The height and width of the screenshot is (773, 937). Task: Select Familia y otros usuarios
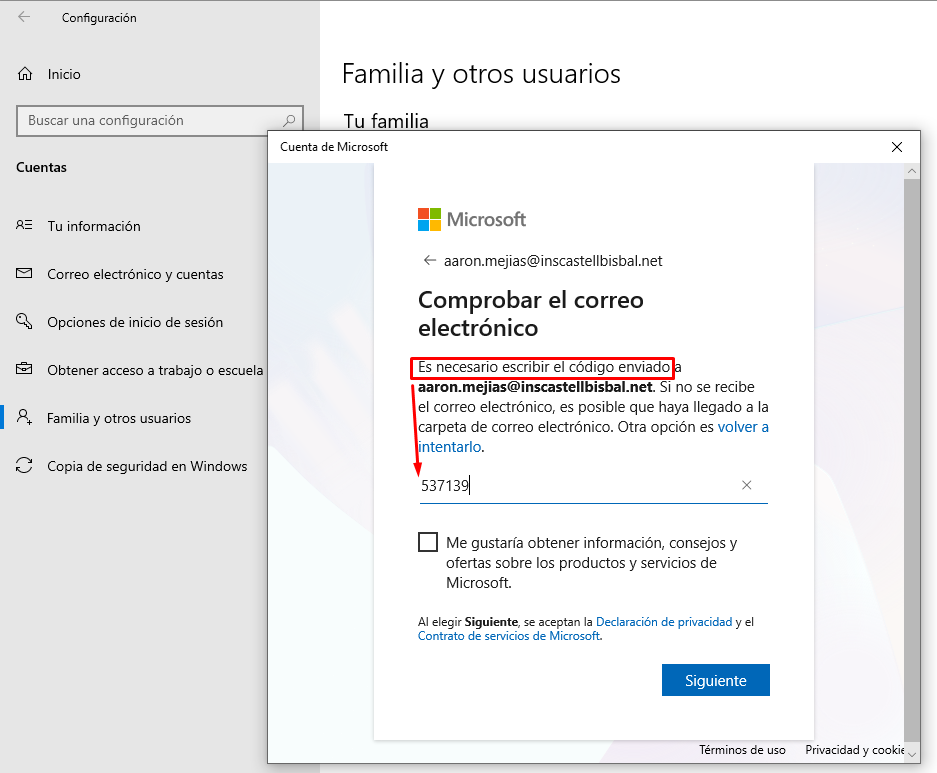pyautogui.click(x=119, y=418)
